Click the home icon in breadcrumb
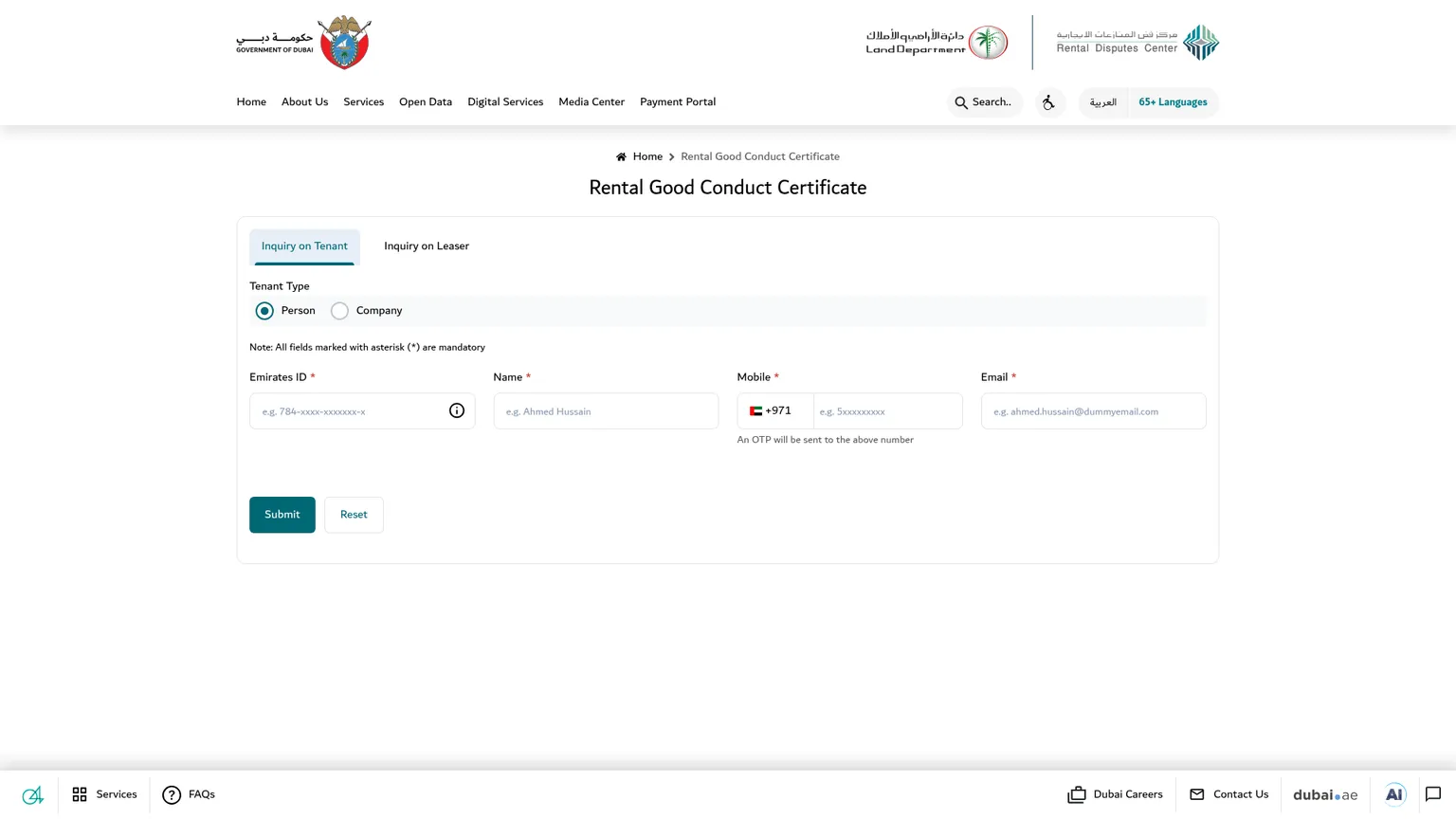This screenshot has width=1456, height=819. 621,156
